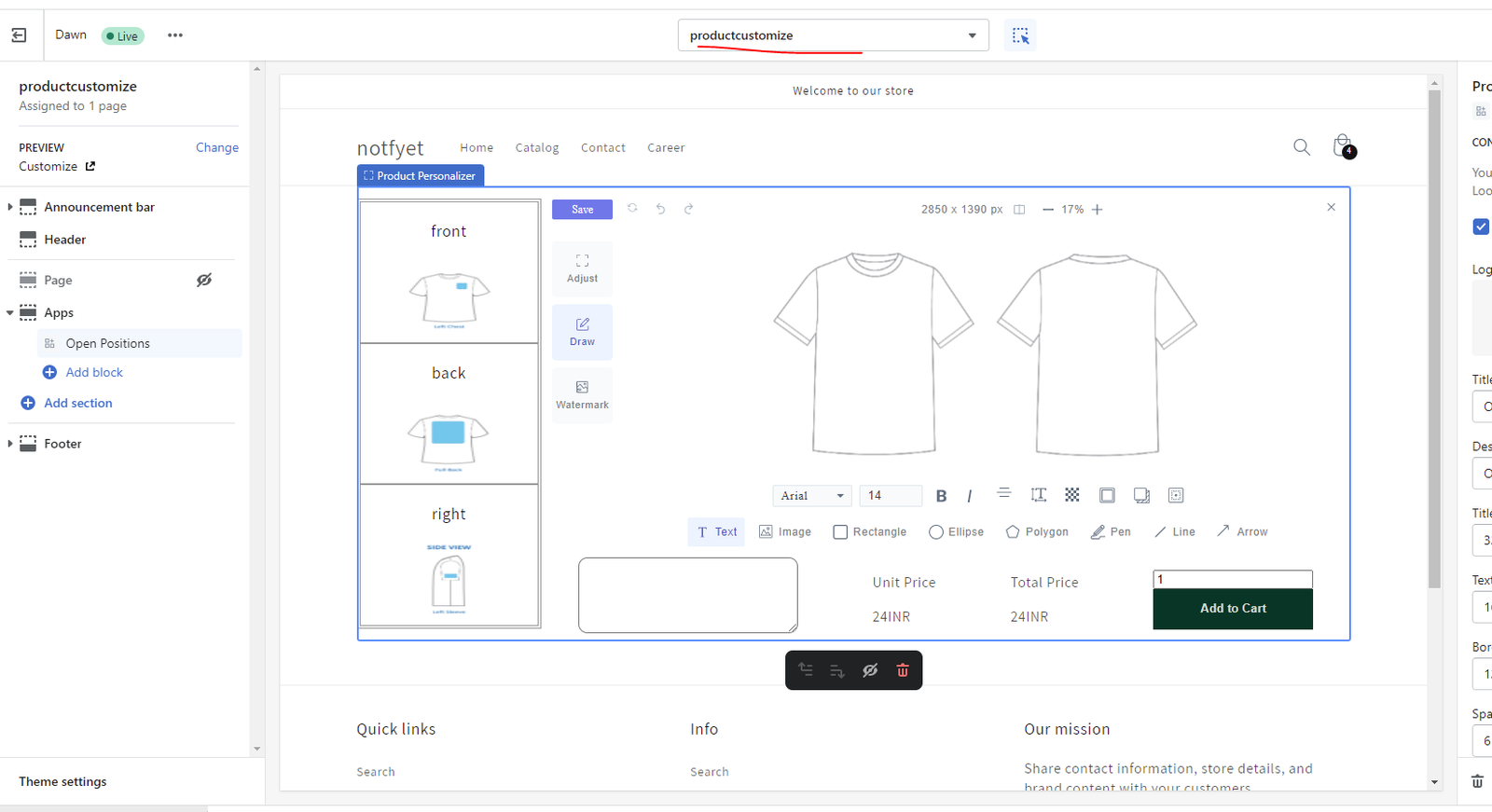This screenshot has width=1492, height=812.
Task: Zoom out with the minus icon
Action: (1048, 210)
